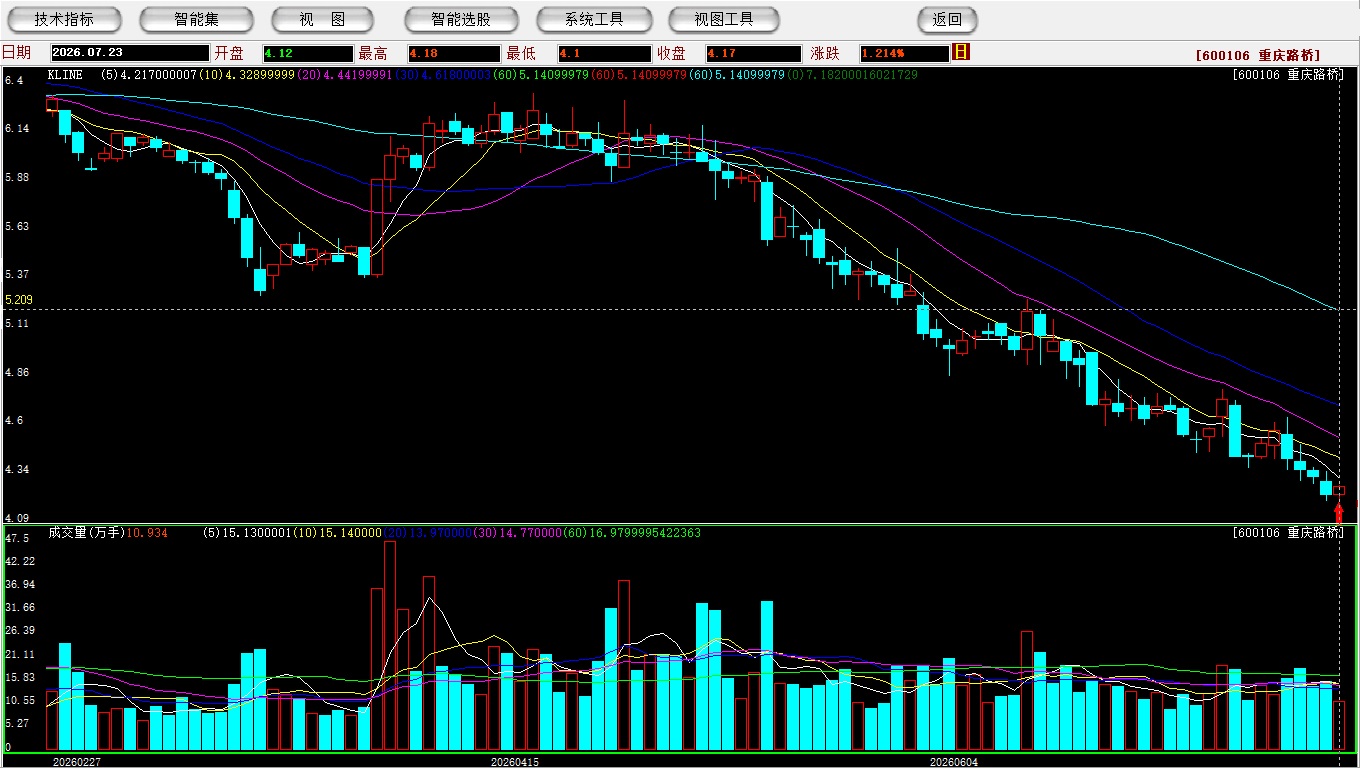1360x768 pixels.
Task: Select the 智能选股 button
Action: pos(461,19)
